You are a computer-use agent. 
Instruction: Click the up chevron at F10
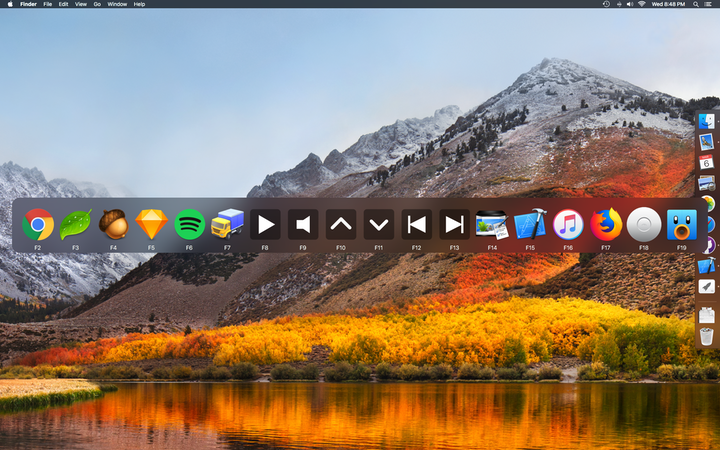click(x=341, y=224)
